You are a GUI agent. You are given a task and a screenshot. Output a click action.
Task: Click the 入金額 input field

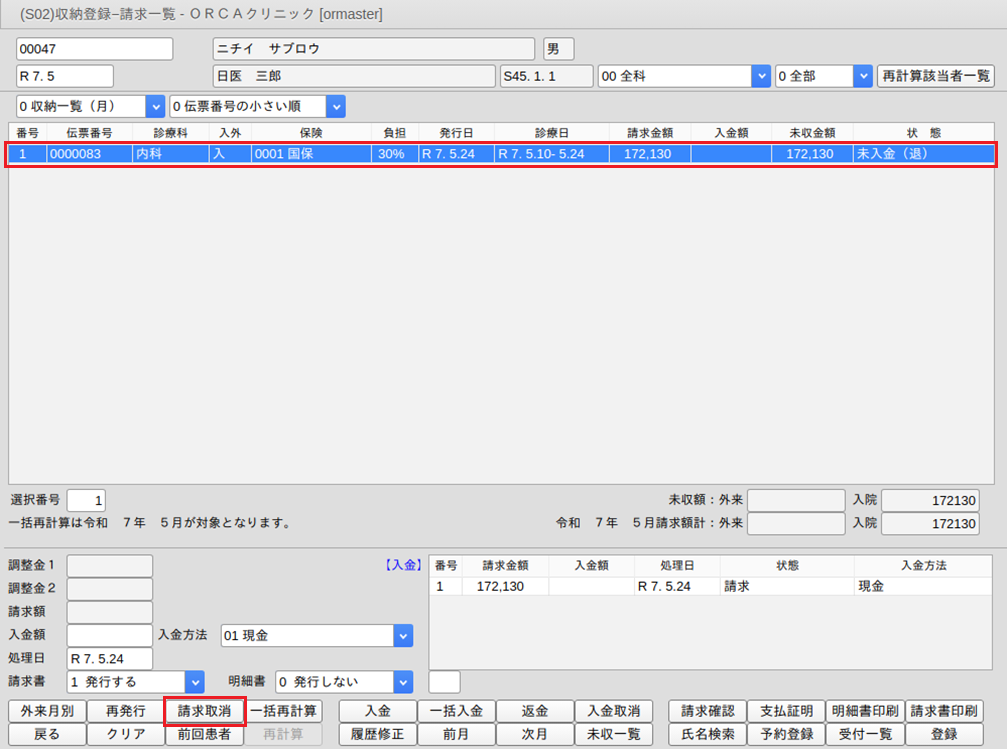(x=109, y=635)
